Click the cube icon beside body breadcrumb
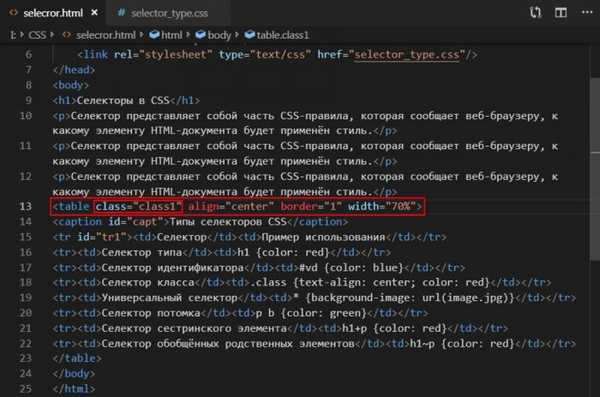Viewport: 600px width, 397px height. pos(200,35)
